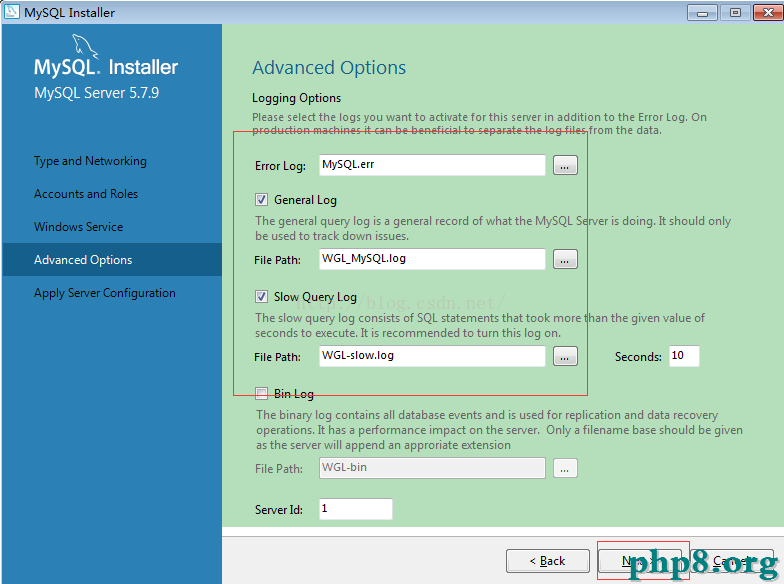This screenshot has width=784, height=584.
Task: Go back with the Back button
Action: (548, 561)
